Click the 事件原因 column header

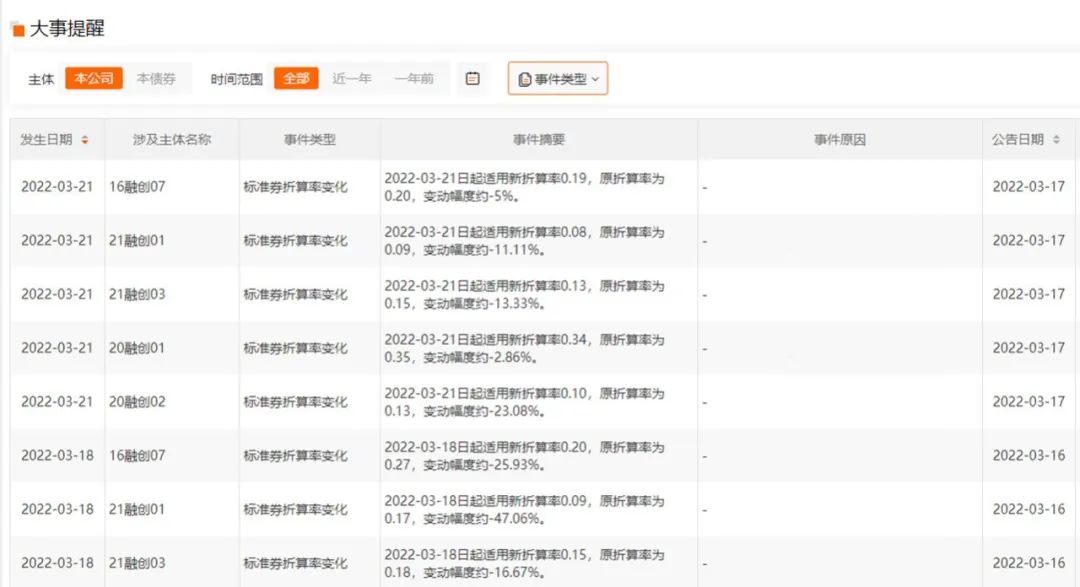pyautogui.click(x=839, y=140)
